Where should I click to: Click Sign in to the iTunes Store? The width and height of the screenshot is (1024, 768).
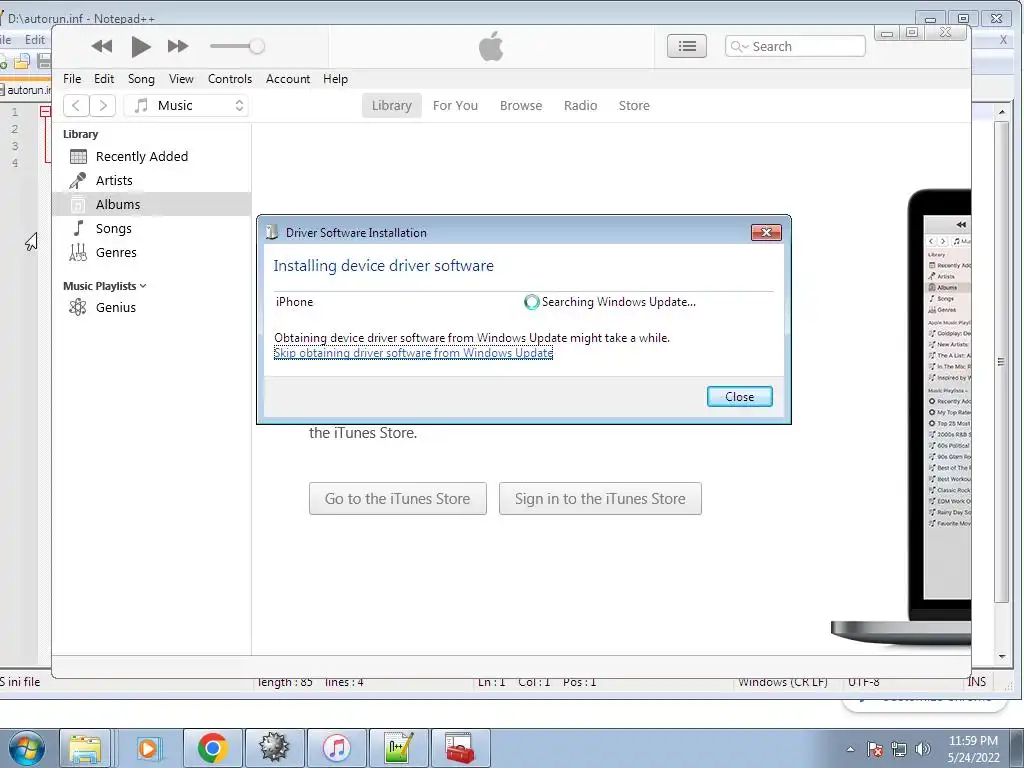click(x=600, y=498)
